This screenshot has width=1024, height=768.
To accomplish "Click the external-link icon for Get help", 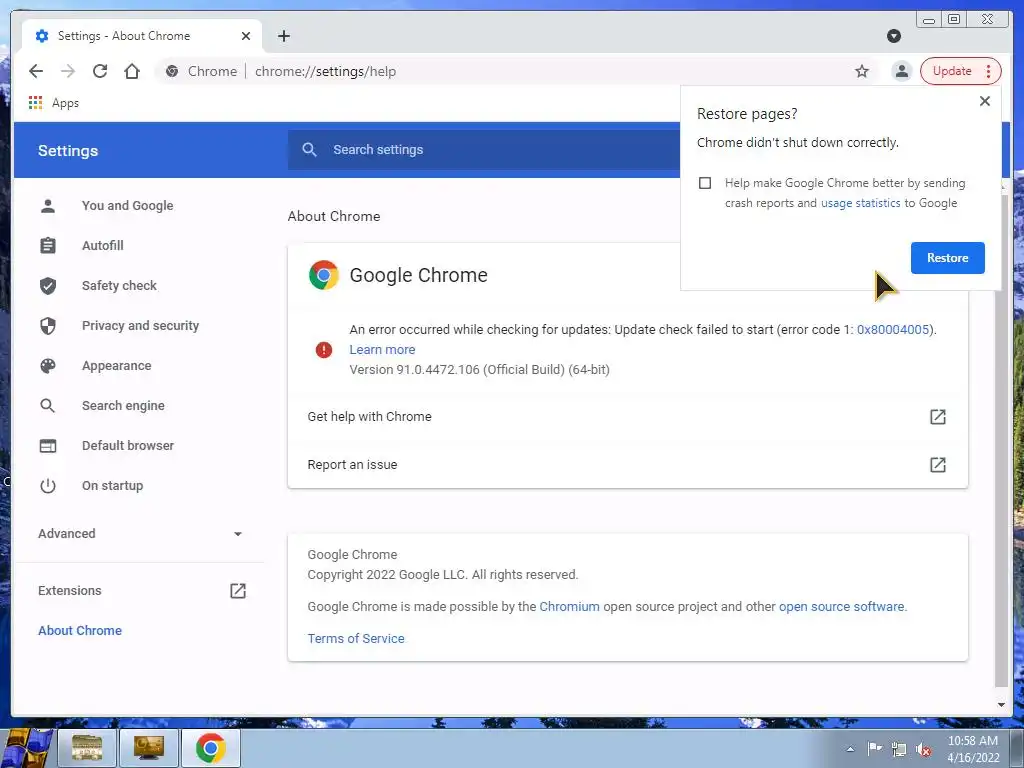I will [x=938, y=417].
